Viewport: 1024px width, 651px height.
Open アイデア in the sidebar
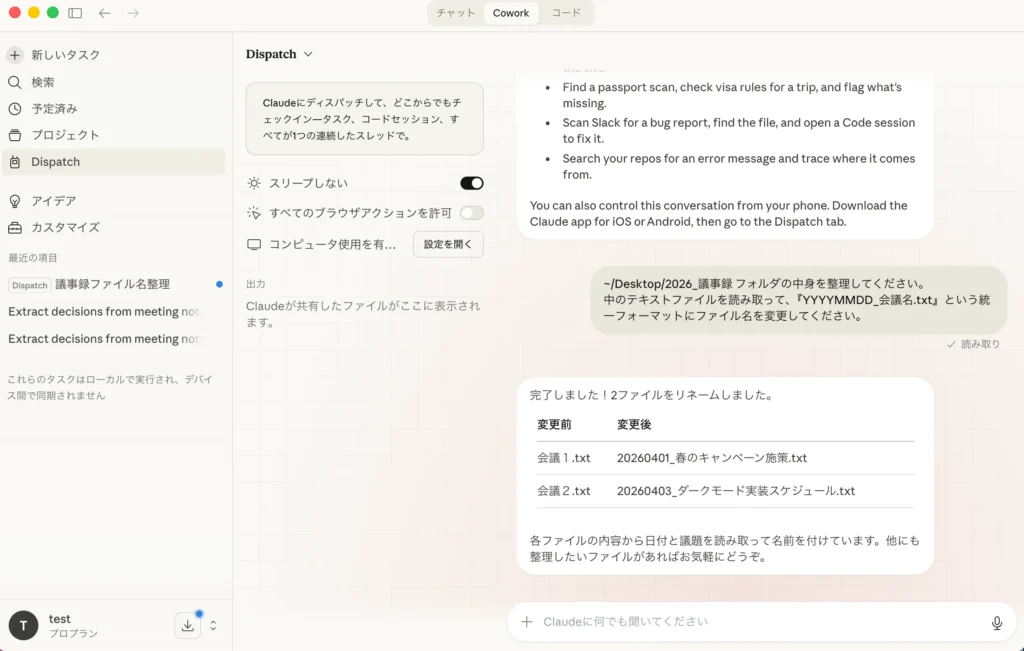(x=53, y=201)
